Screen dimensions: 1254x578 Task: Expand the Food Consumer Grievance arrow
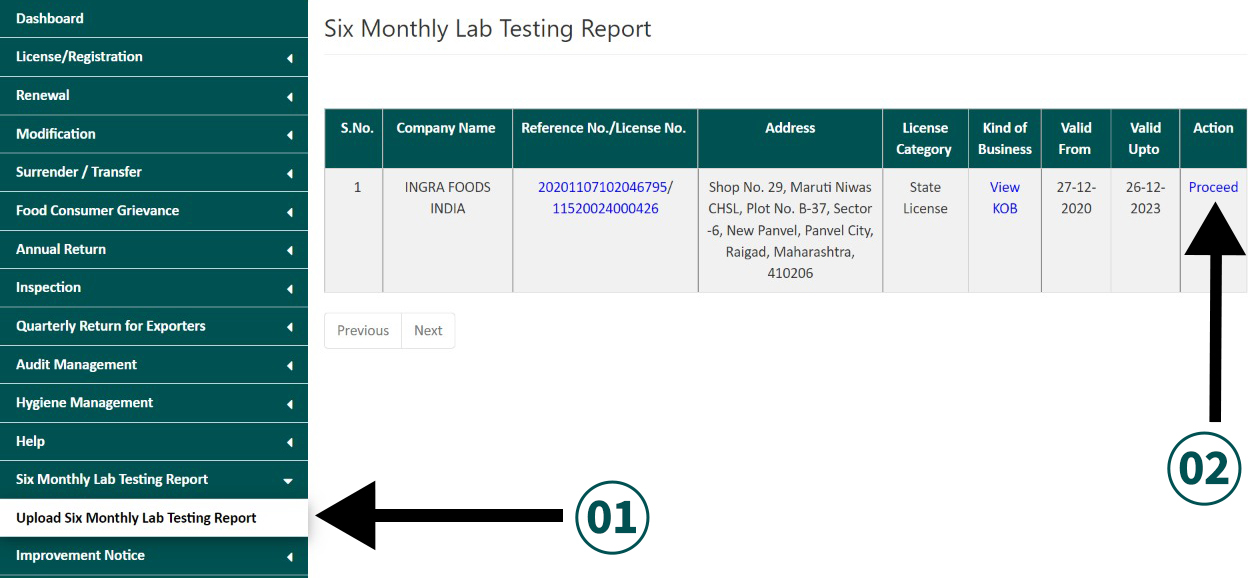pyautogui.click(x=290, y=212)
